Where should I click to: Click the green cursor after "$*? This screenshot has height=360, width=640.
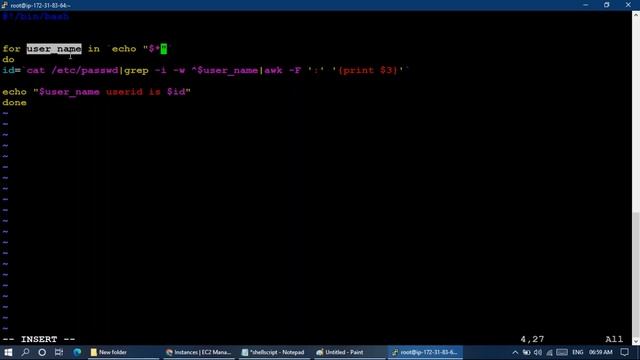[x=164, y=49]
